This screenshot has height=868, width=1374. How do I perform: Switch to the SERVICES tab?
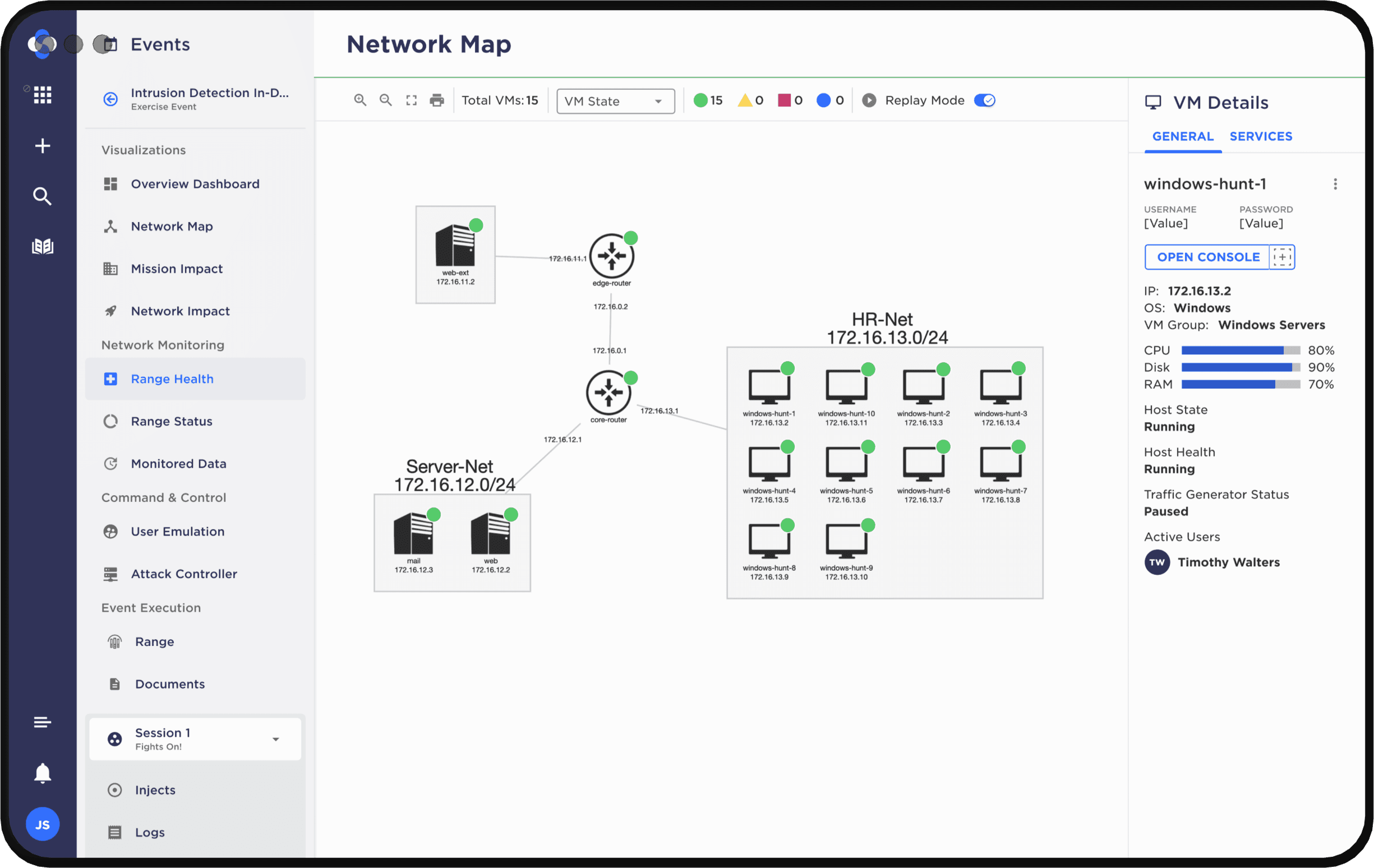pyautogui.click(x=1261, y=136)
